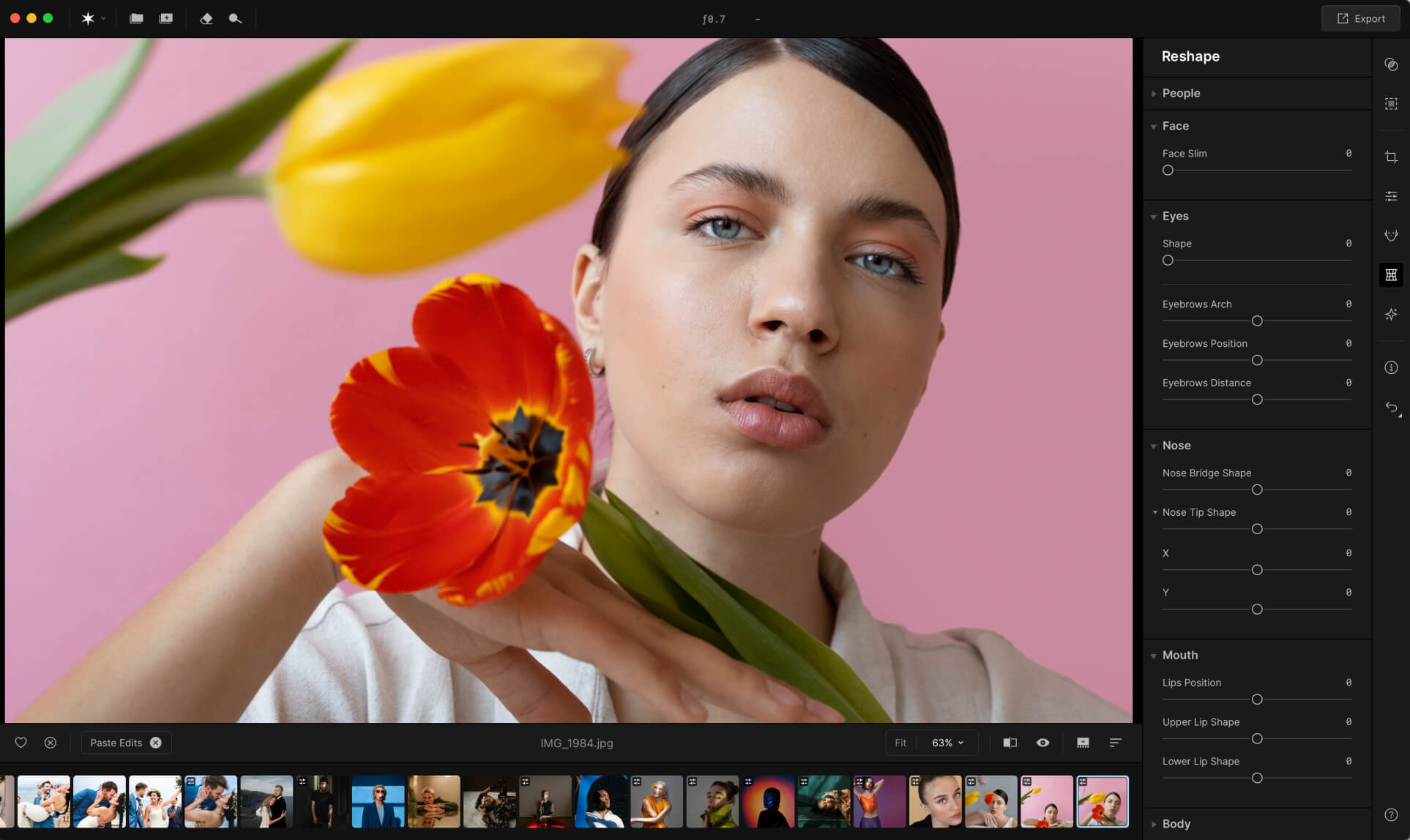Click the Lips Position slider handle
The height and width of the screenshot is (840, 1410).
pos(1257,700)
